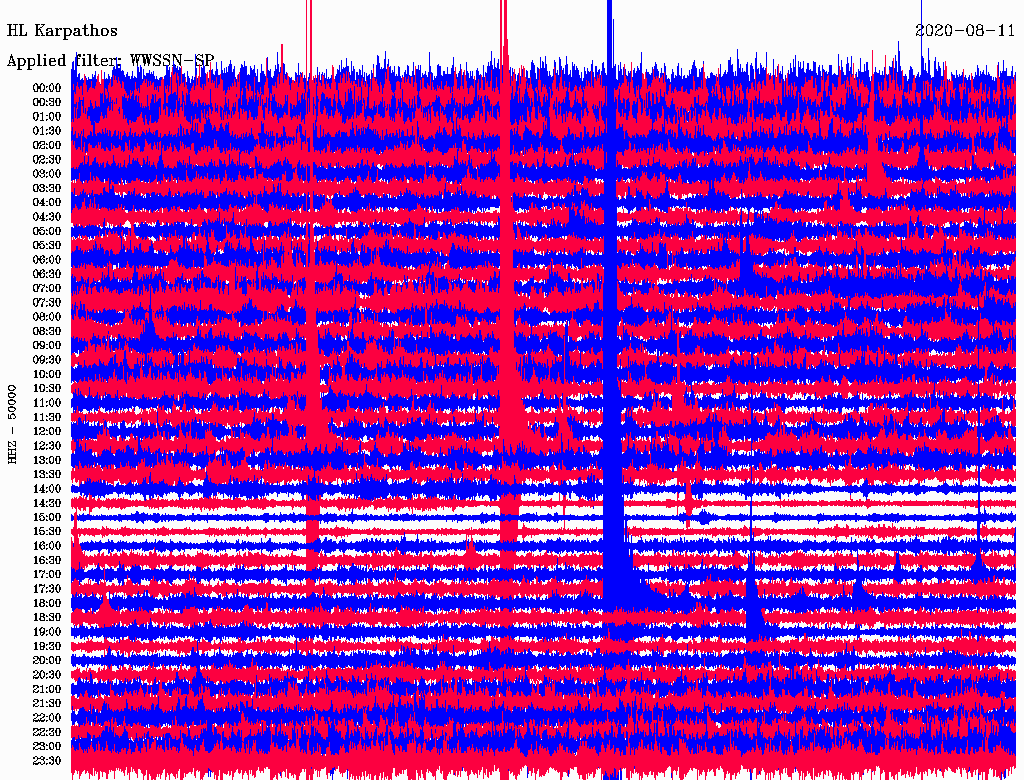The image size is (1024, 780).
Task: Select the 01:00 time label
Action: click(47, 117)
